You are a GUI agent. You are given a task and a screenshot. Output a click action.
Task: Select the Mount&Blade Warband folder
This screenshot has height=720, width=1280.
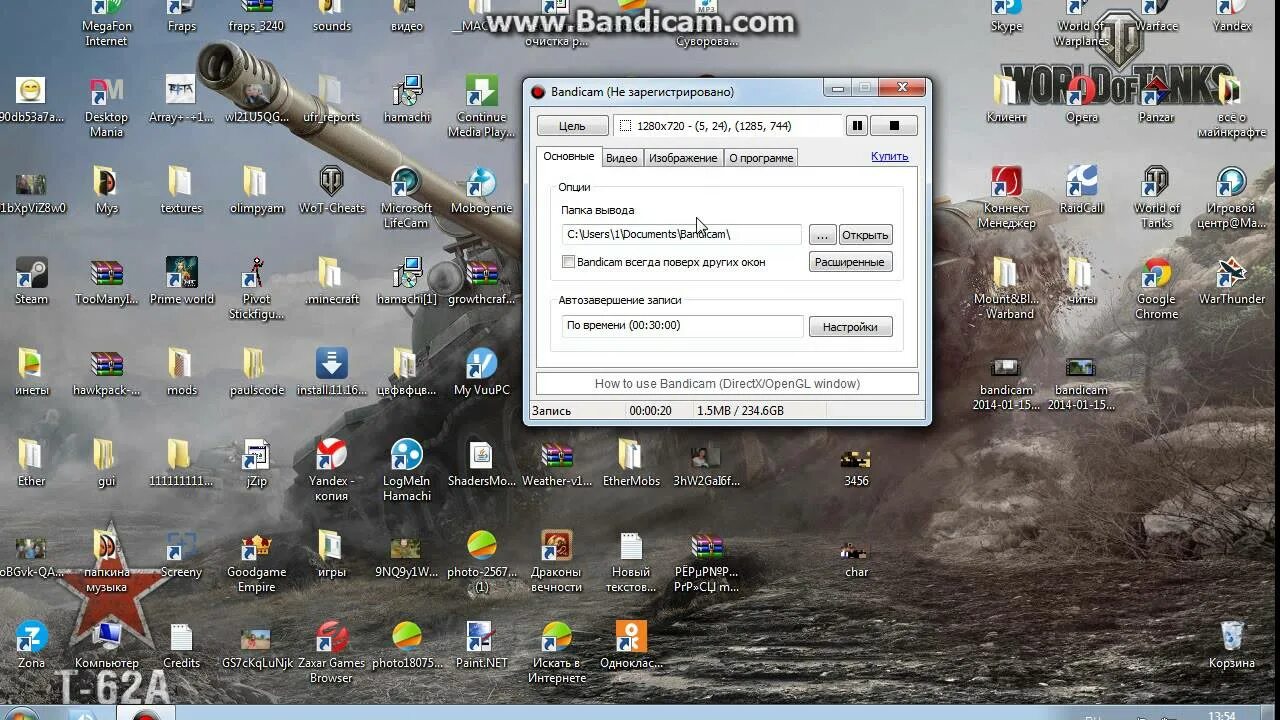point(1006,288)
